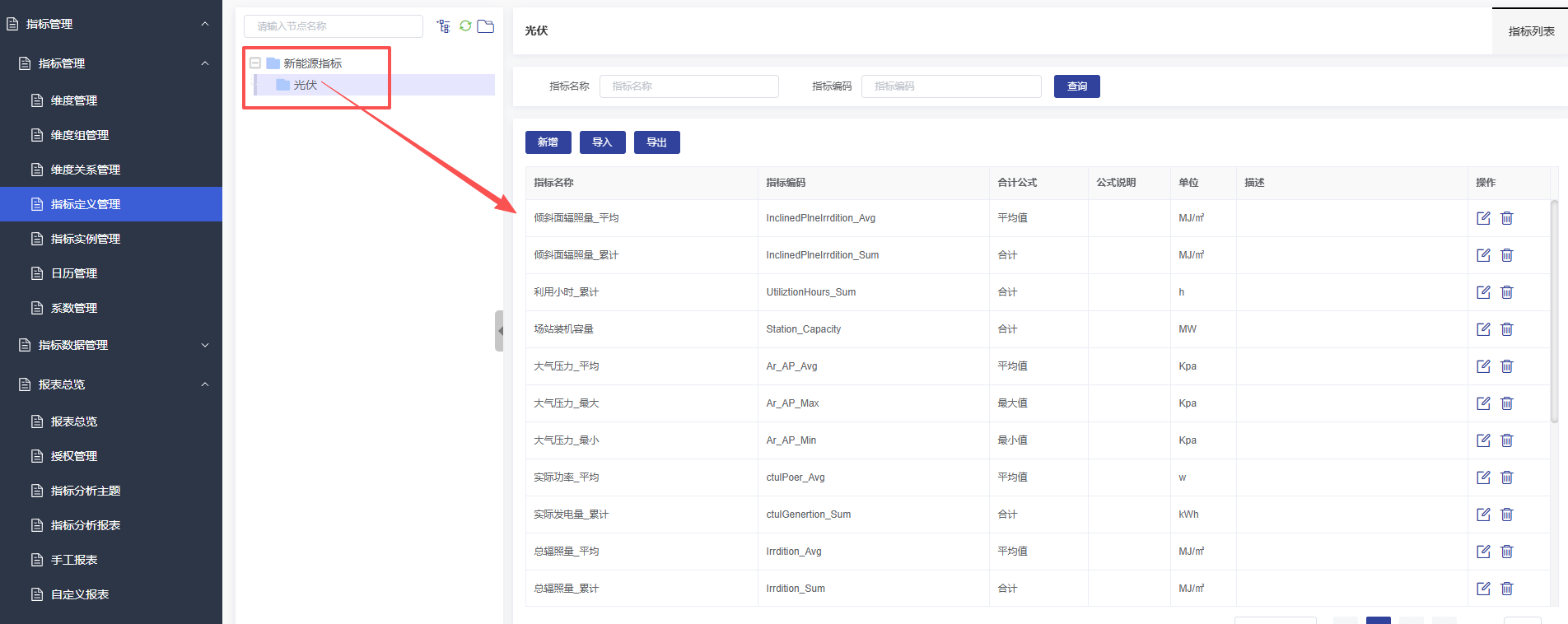1568x624 pixels.
Task: Click the 新增 button
Action: (x=548, y=142)
